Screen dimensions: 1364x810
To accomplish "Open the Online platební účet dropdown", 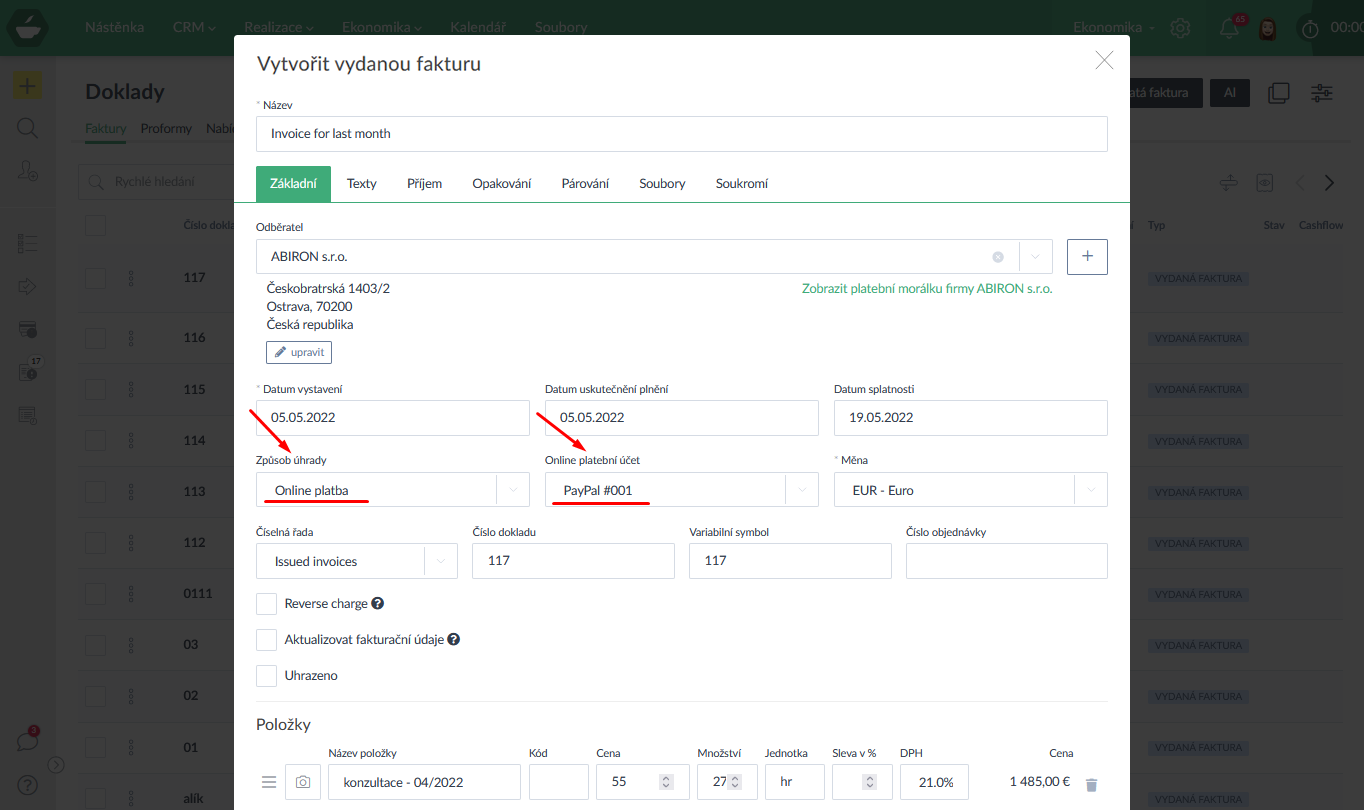I will point(802,490).
